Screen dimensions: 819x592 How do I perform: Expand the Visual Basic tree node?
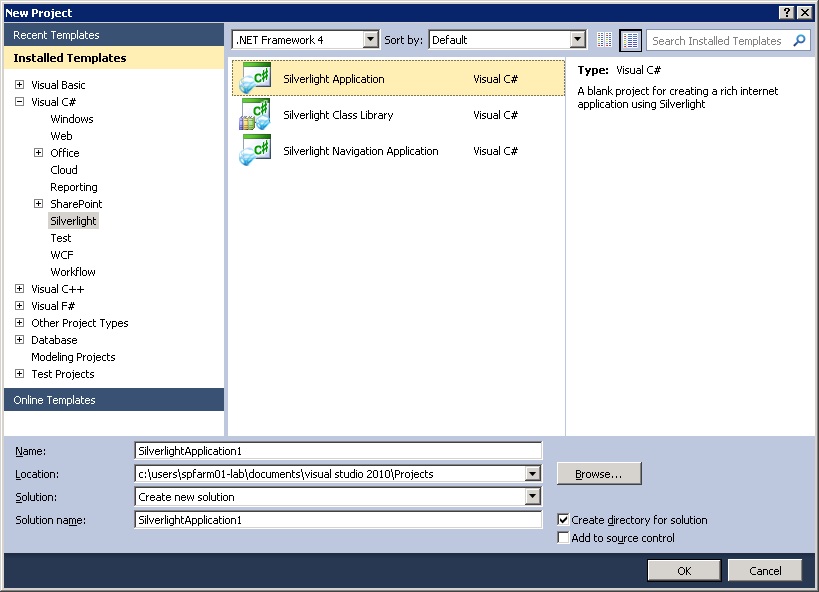[19, 85]
